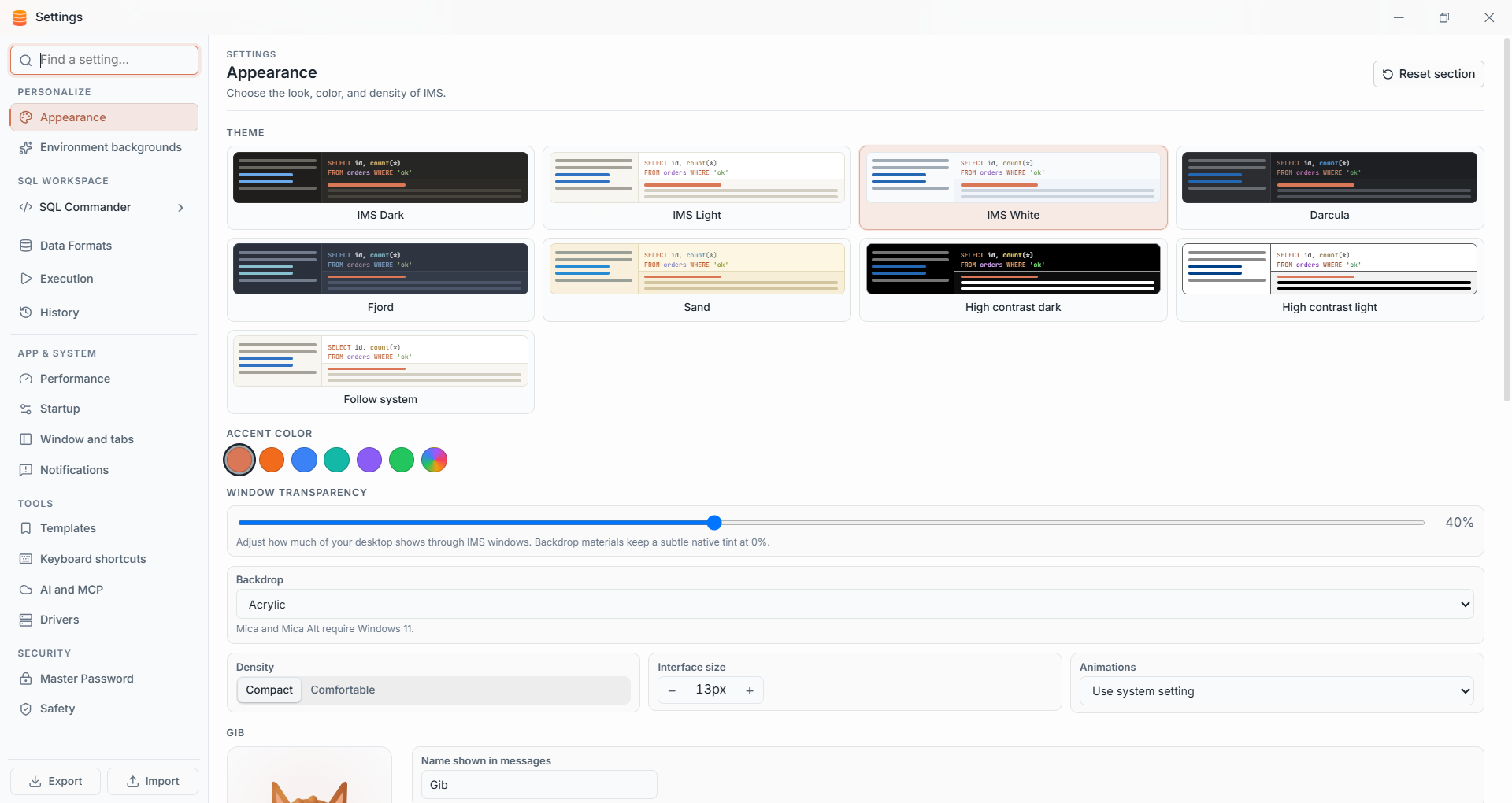Click the Window and tabs layout icon
The height and width of the screenshot is (803, 1512).
click(26, 439)
